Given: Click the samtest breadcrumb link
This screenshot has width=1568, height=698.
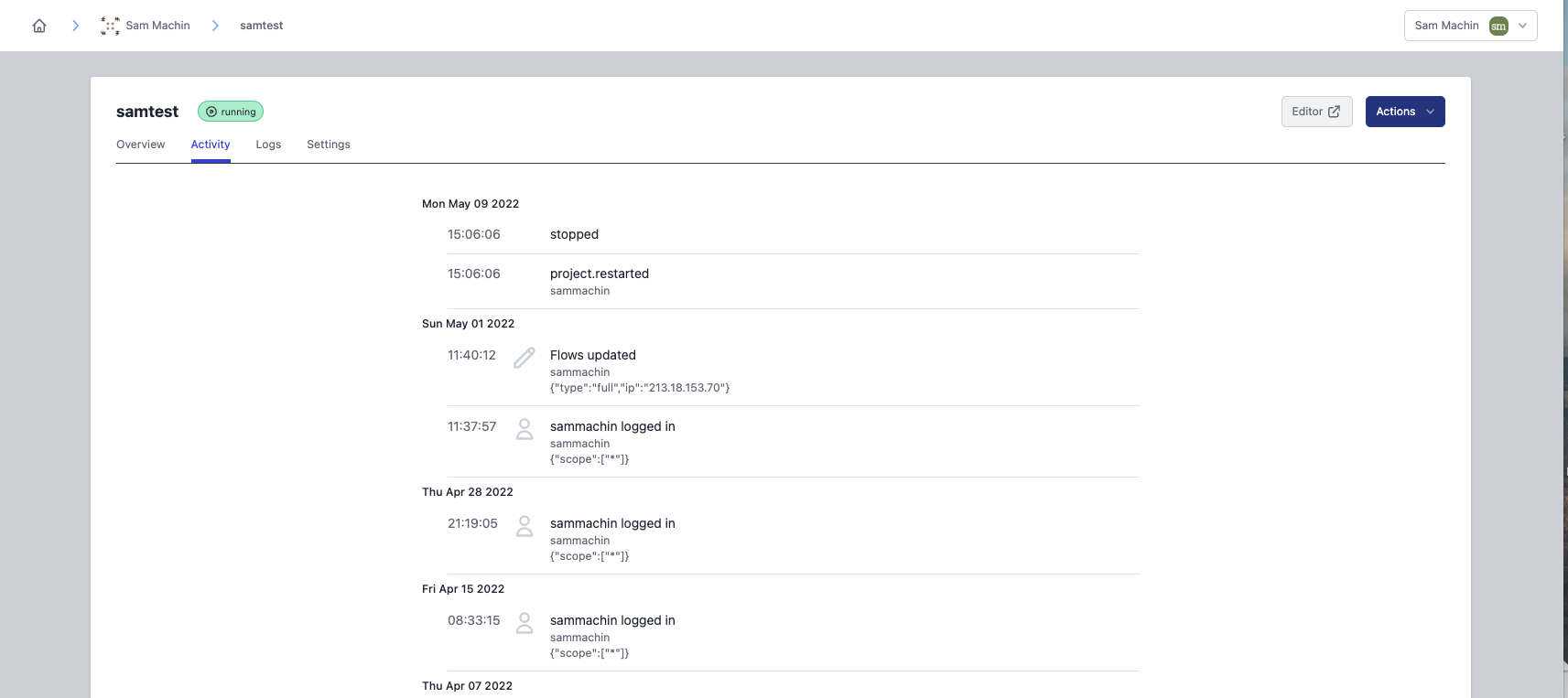Looking at the screenshot, I should pyautogui.click(x=261, y=26).
